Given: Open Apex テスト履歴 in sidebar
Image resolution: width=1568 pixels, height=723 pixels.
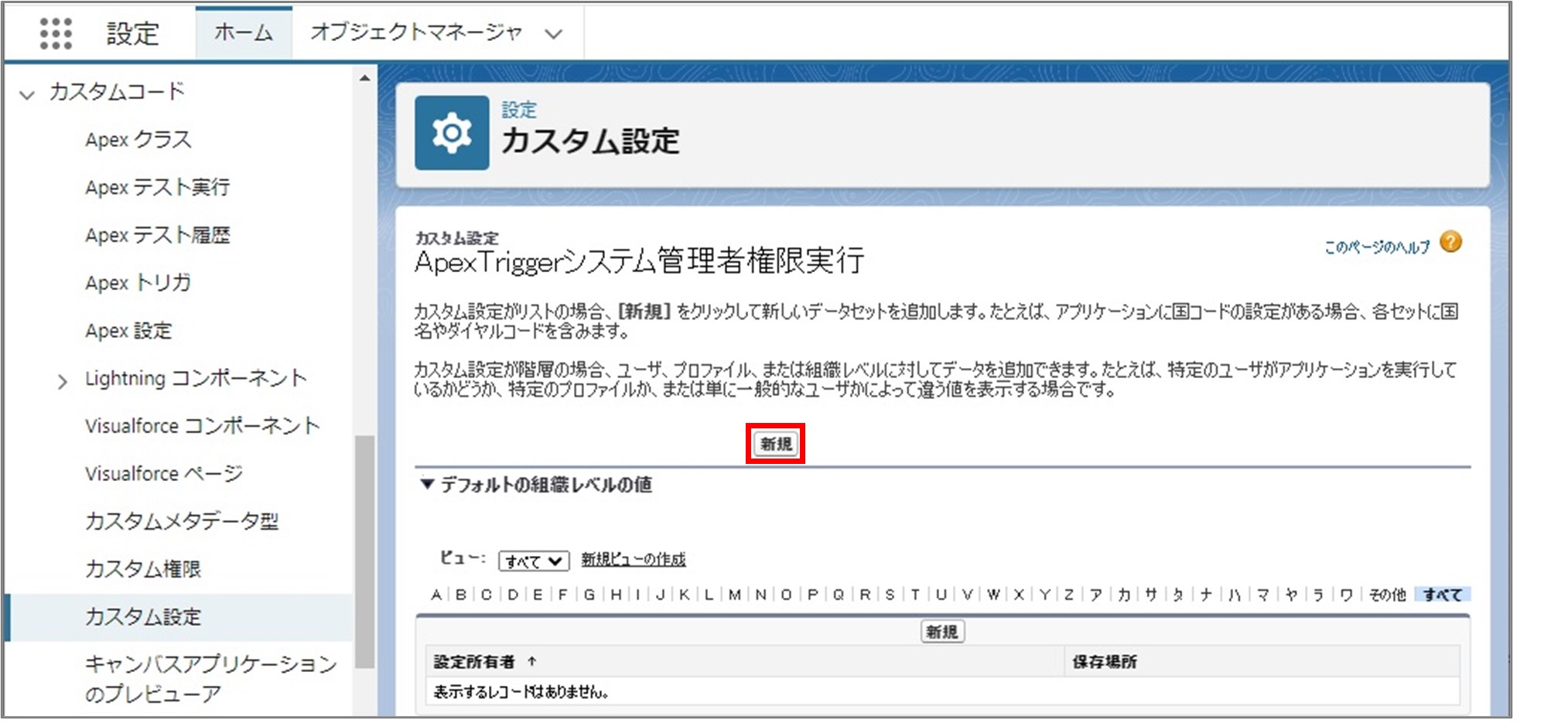Looking at the screenshot, I should [x=157, y=235].
